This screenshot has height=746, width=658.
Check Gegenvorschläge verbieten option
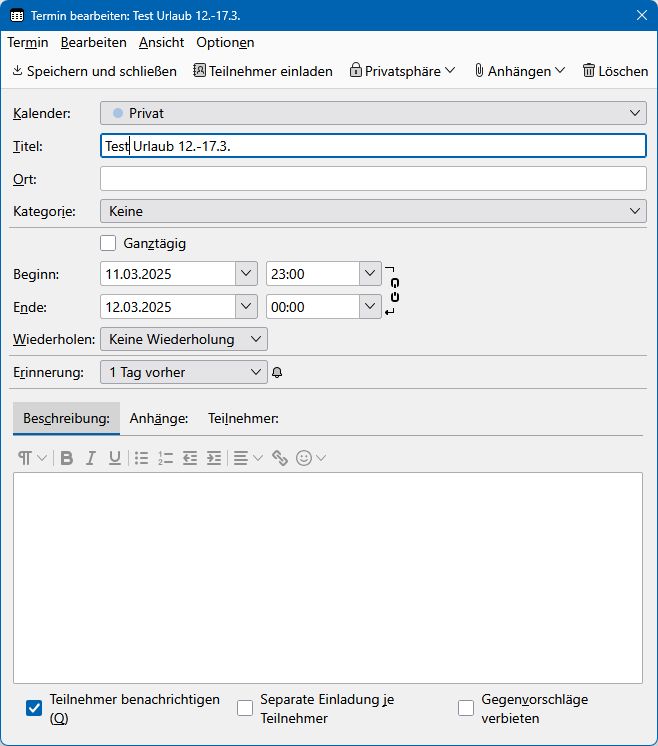[466, 708]
